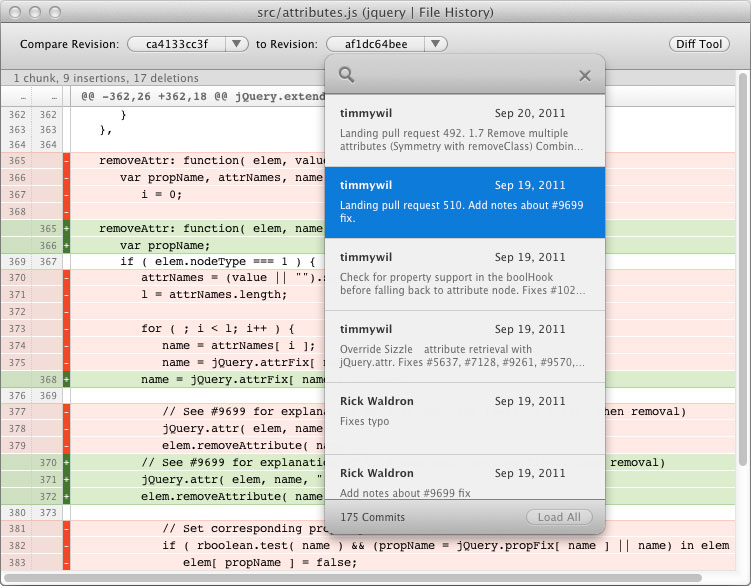Click the af1dc64bee revision field
The image size is (751, 586).
tap(376, 44)
